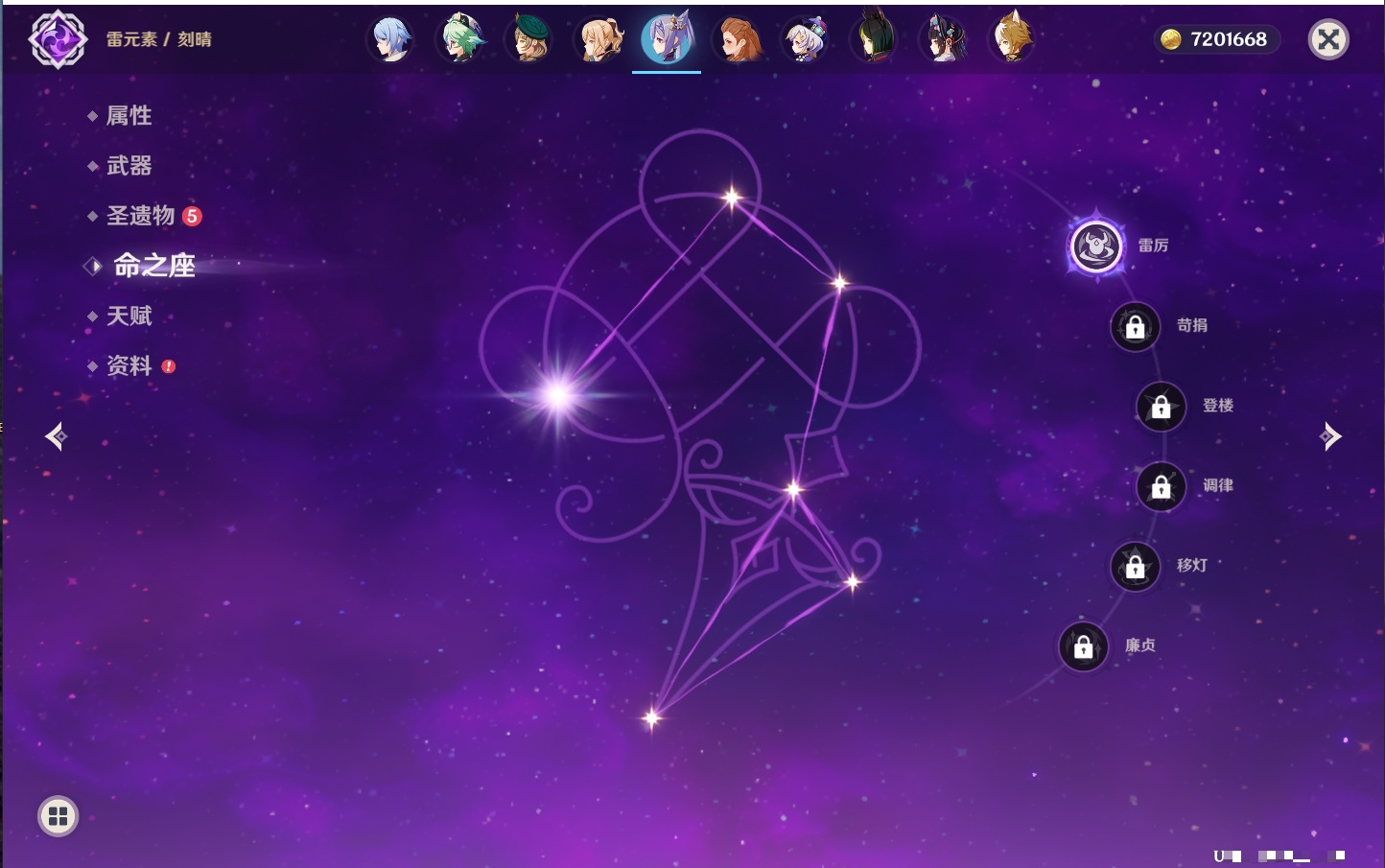Select the light-blue-haired character avatar
Screen dimensions: 1385x868
coord(391,39)
